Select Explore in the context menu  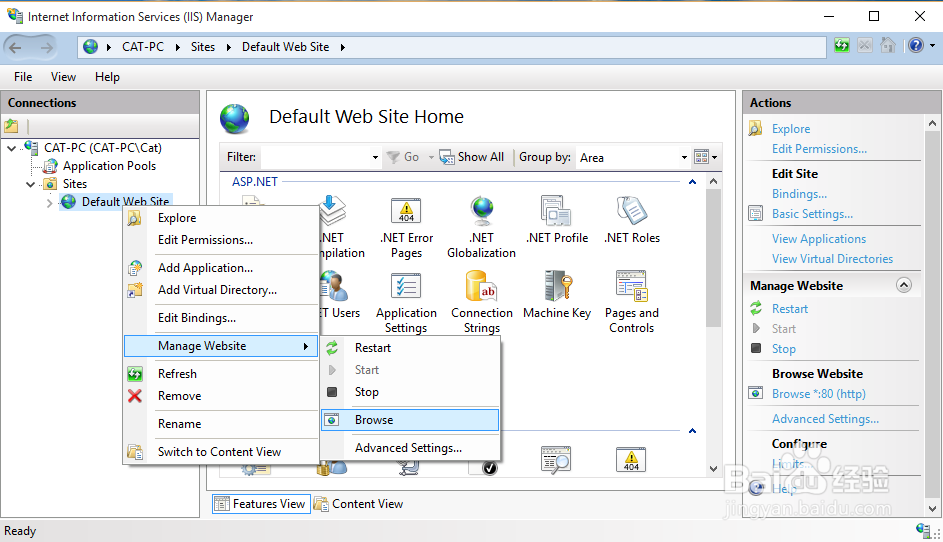tap(221, 218)
